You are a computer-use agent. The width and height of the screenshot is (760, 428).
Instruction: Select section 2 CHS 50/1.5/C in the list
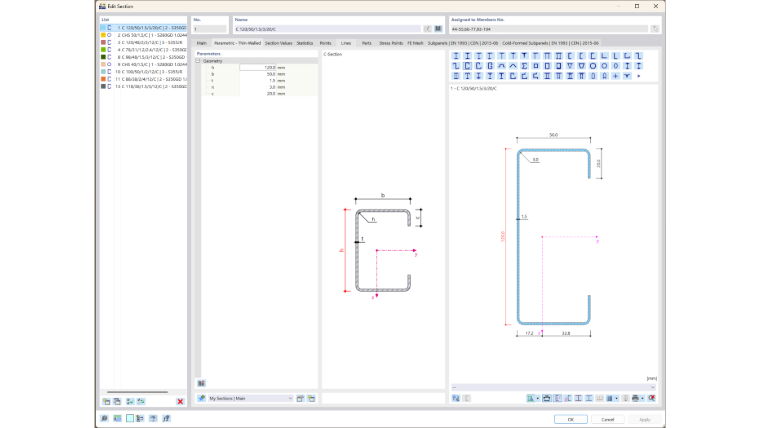pyautogui.click(x=143, y=35)
